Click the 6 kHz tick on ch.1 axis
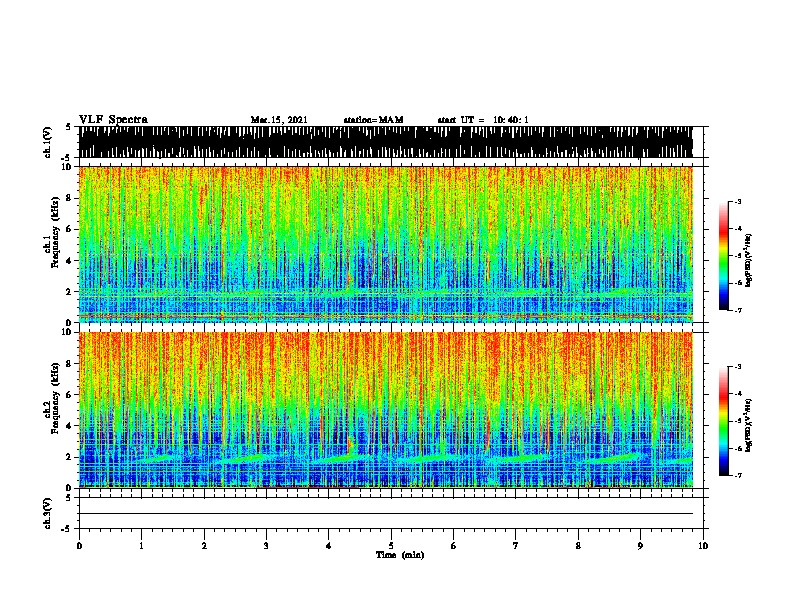The image size is (792, 612). tap(69, 229)
